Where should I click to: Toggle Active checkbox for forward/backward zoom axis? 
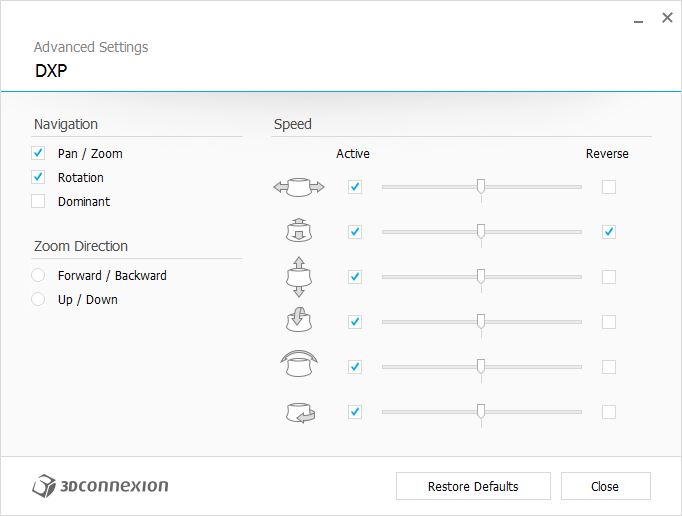point(355,232)
